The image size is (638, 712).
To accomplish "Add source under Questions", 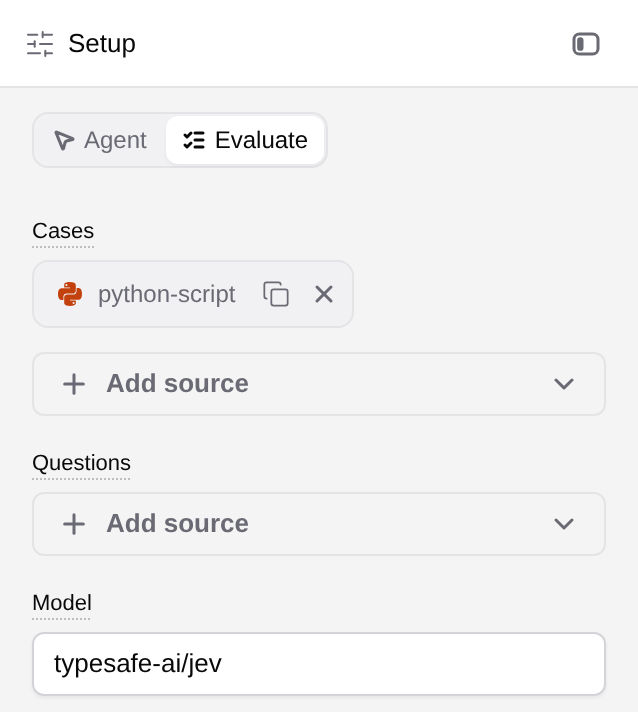I will [319, 524].
